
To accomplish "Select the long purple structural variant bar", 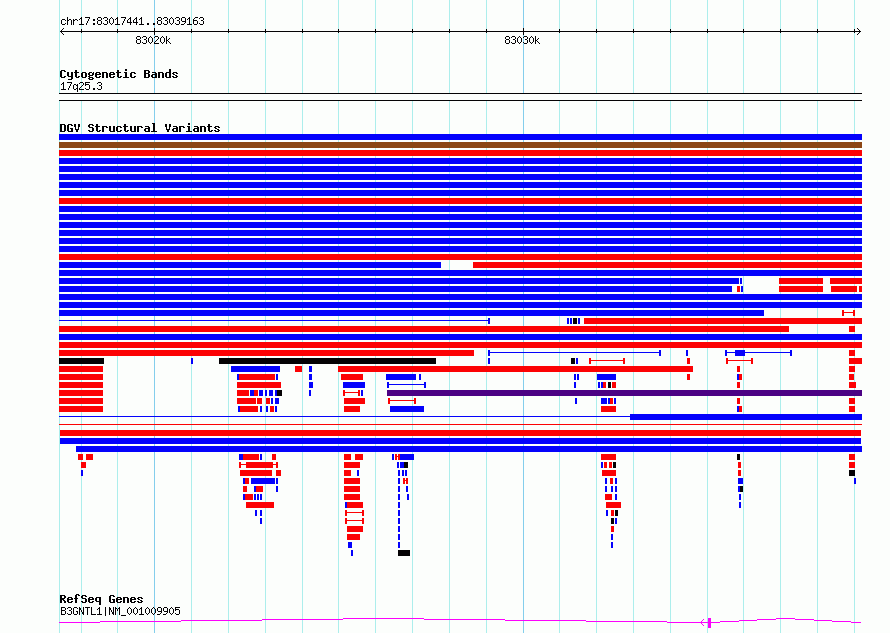I will 624,393.
